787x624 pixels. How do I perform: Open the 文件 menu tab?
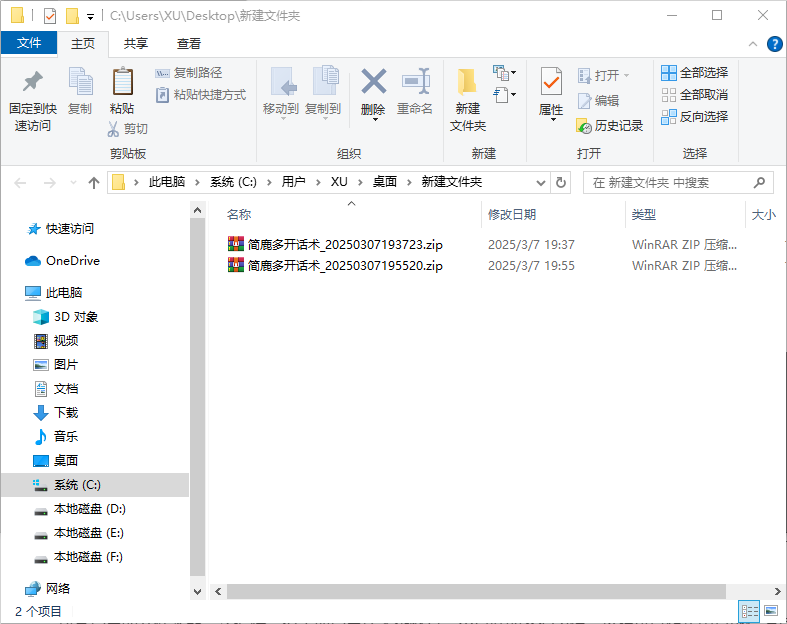point(29,43)
